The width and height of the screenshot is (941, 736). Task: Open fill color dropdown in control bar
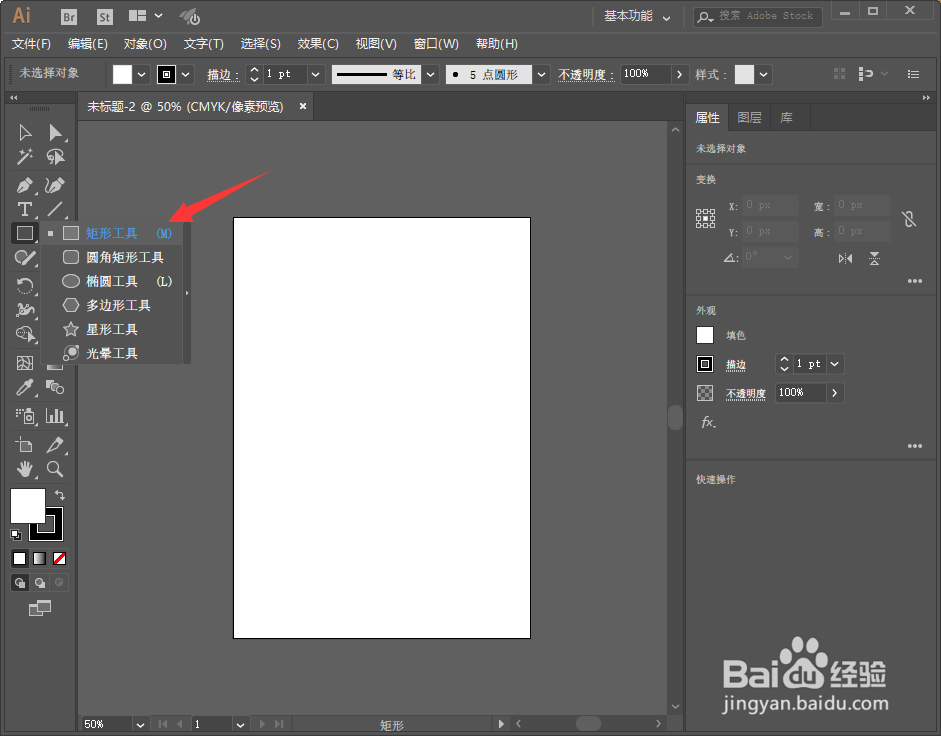click(x=141, y=74)
